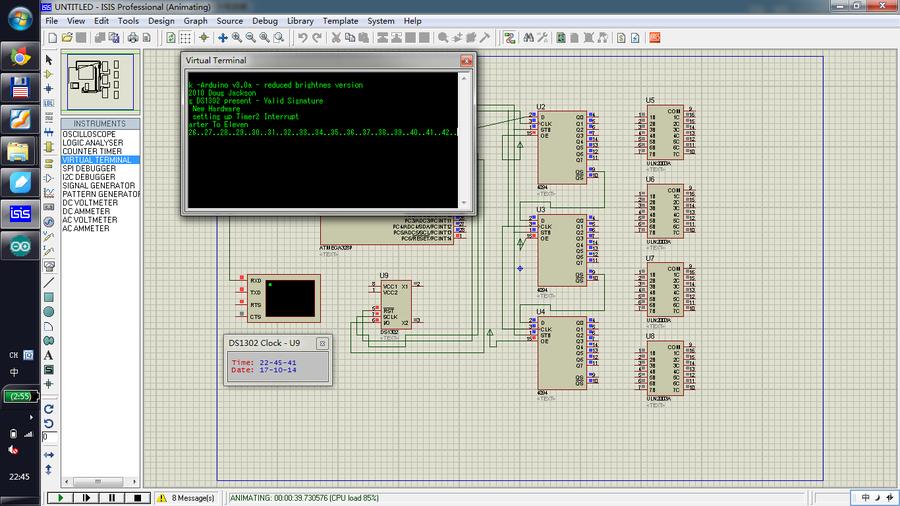This screenshot has width=900, height=506.
Task: Choose the Buses mode tool
Action: [x=49, y=132]
